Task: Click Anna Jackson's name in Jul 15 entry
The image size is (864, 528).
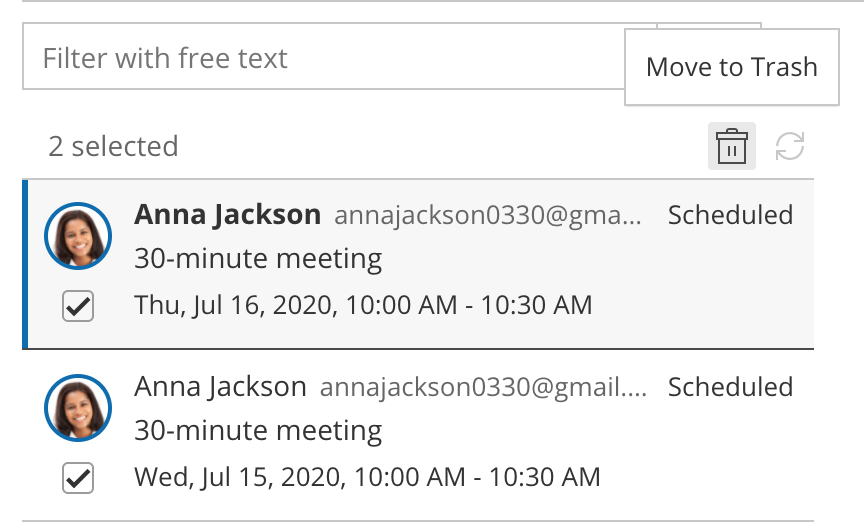Action: (x=220, y=386)
